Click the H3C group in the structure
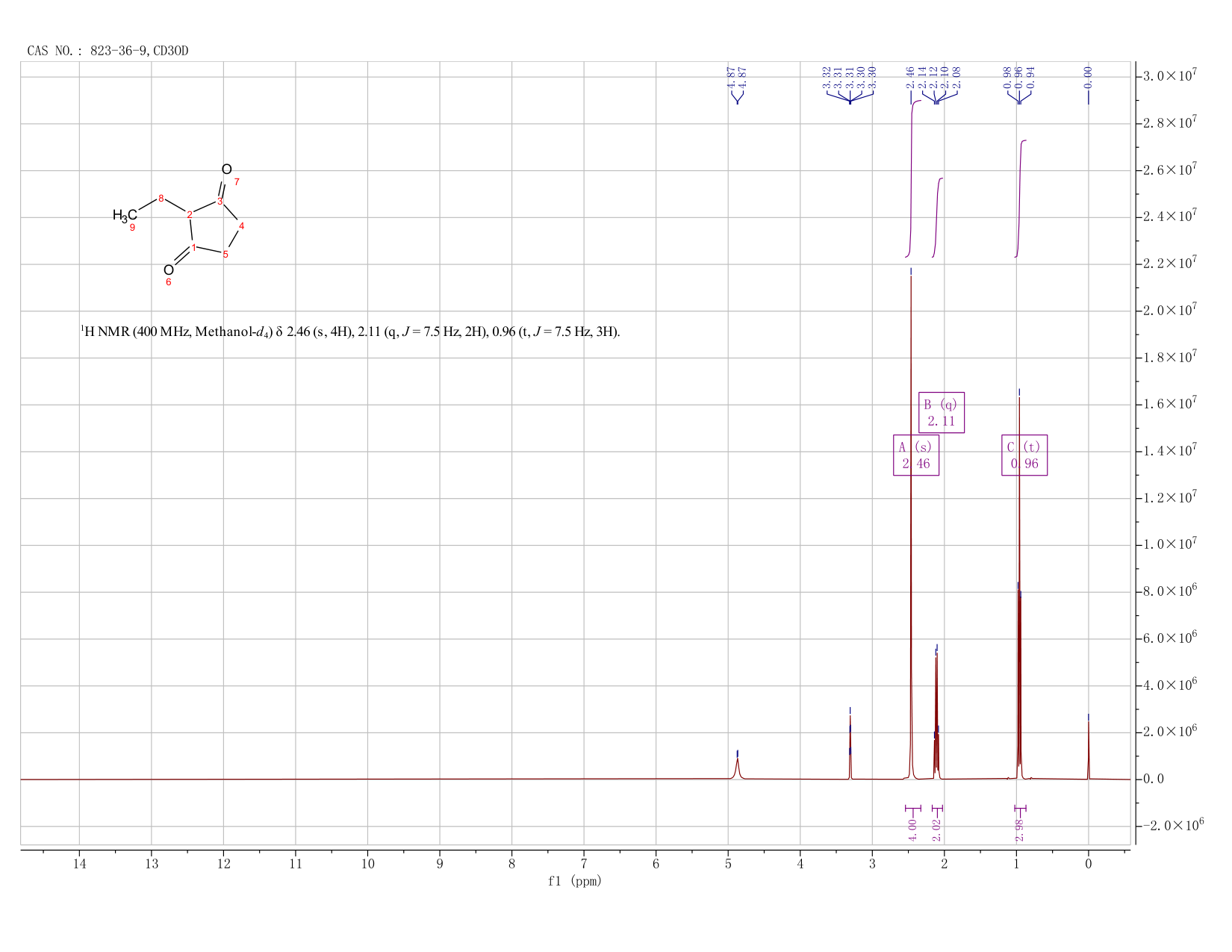1232x952 pixels. [125, 216]
